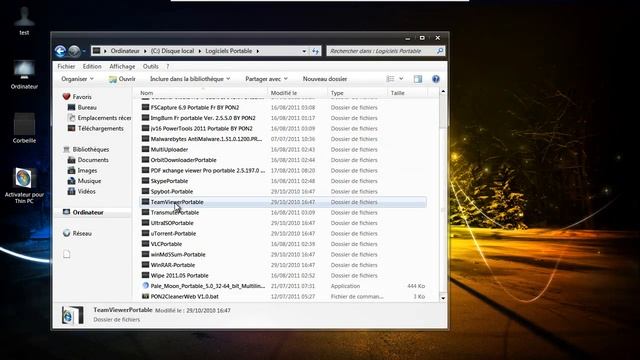
Task: Select OrbitDownloaderPortable folder icon
Action: tap(145, 160)
